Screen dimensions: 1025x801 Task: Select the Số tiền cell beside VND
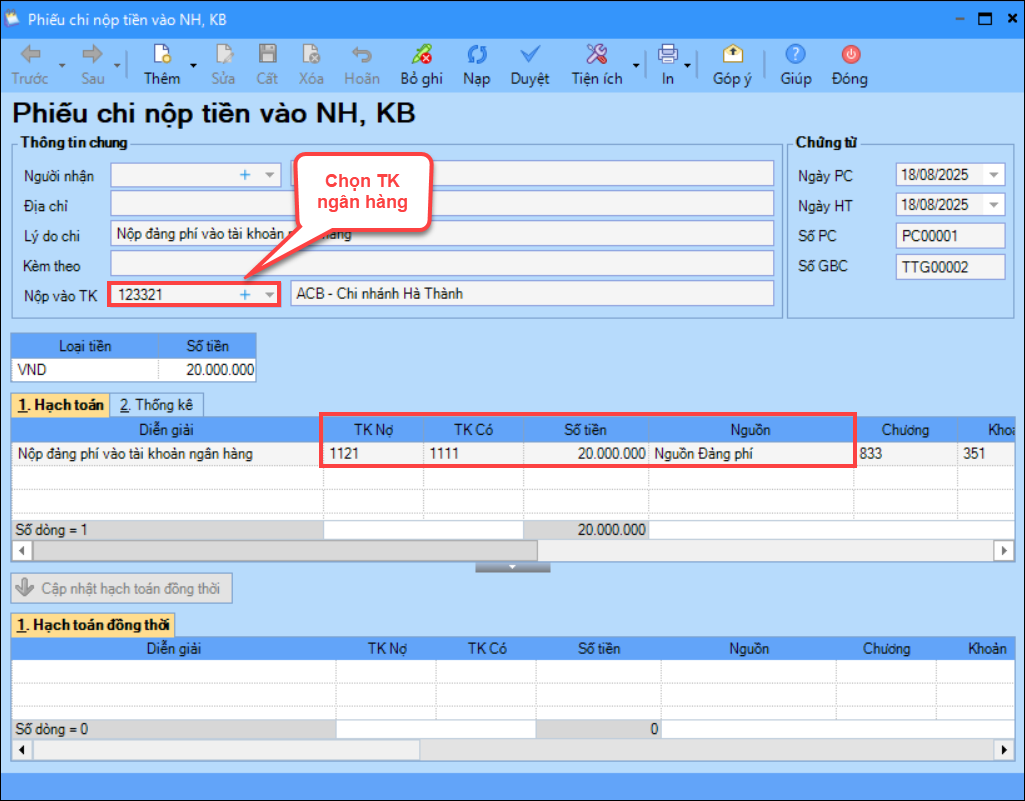click(x=207, y=370)
